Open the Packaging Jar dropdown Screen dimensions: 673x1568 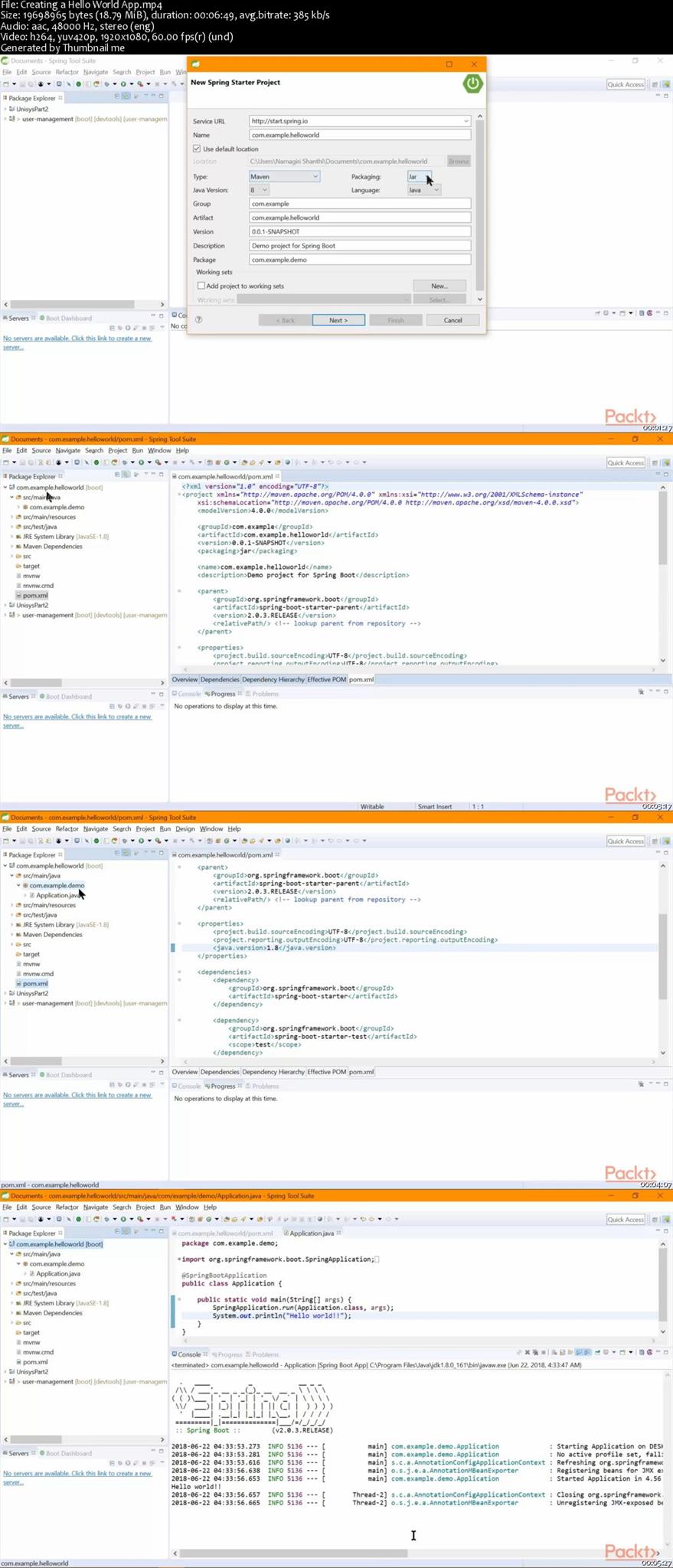coord(420,176)
